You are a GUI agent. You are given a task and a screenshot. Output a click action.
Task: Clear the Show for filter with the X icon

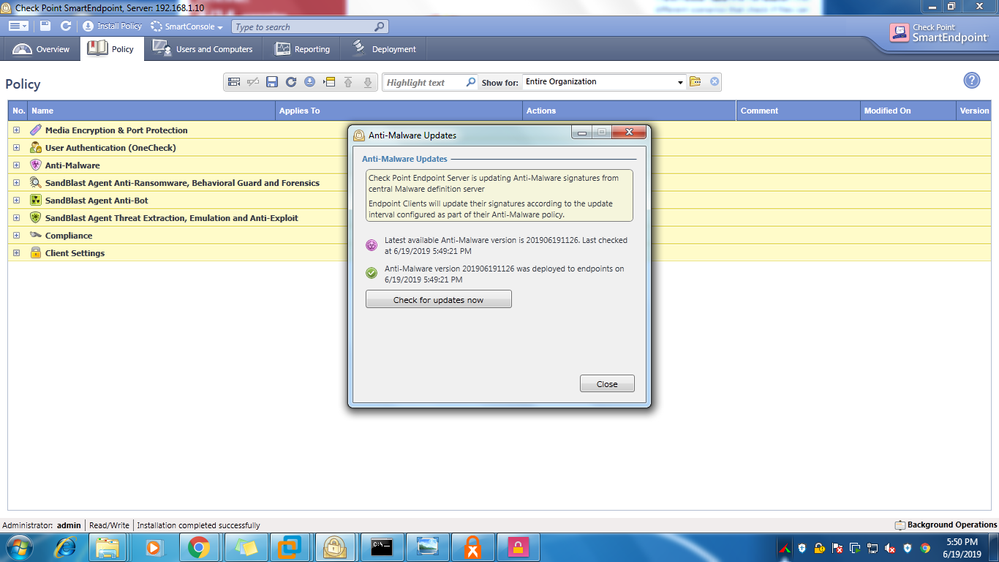coord(715,82)
